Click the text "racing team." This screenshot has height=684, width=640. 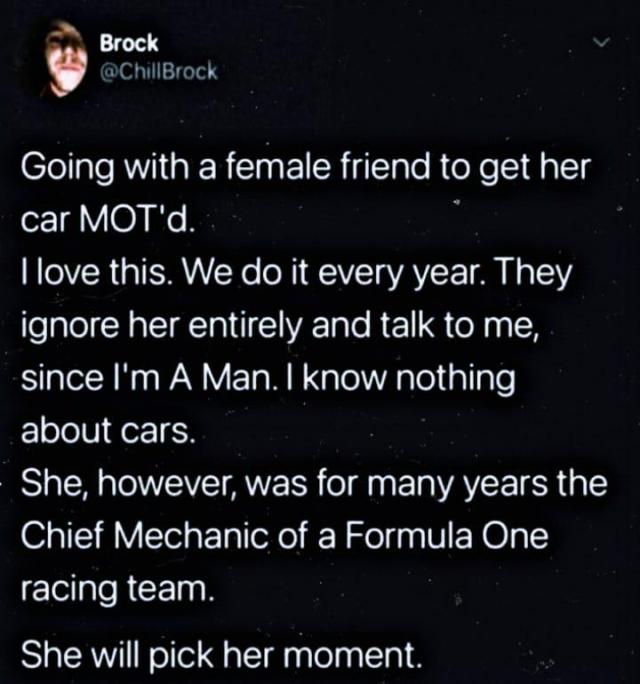(118, 590)
